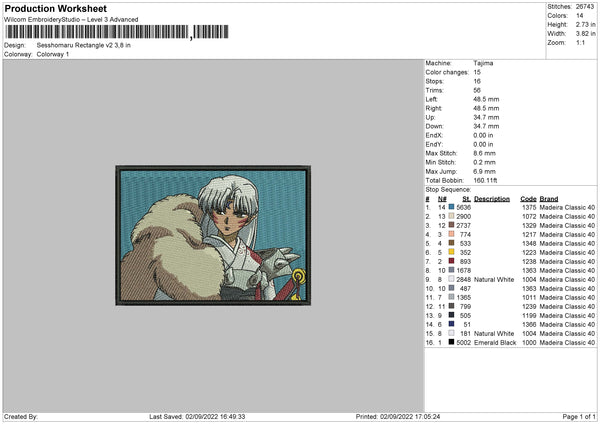The height and width of the screenshot is (424, 600).
Task: Click the Colors count '14'
Action: pyautogui.click(x=579, y=16)
